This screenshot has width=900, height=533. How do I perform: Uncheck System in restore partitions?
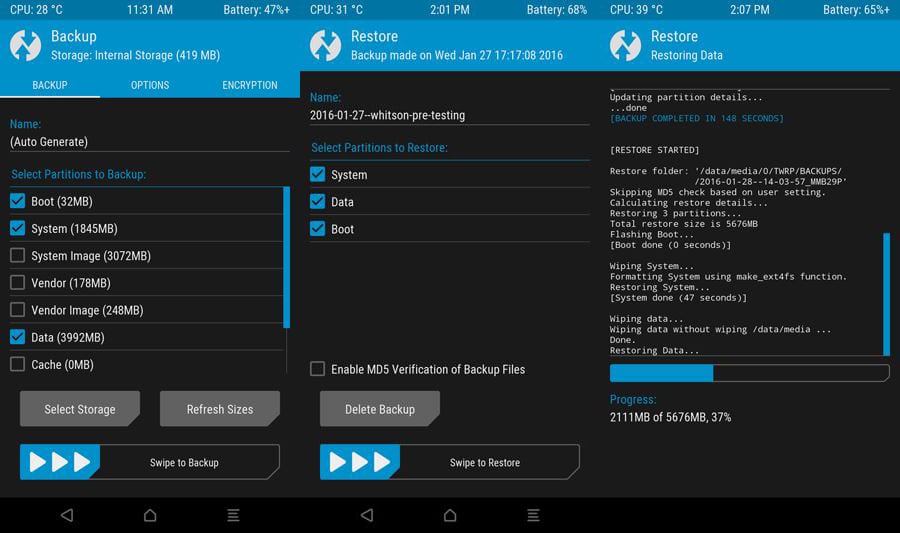(x=317, y=174)
